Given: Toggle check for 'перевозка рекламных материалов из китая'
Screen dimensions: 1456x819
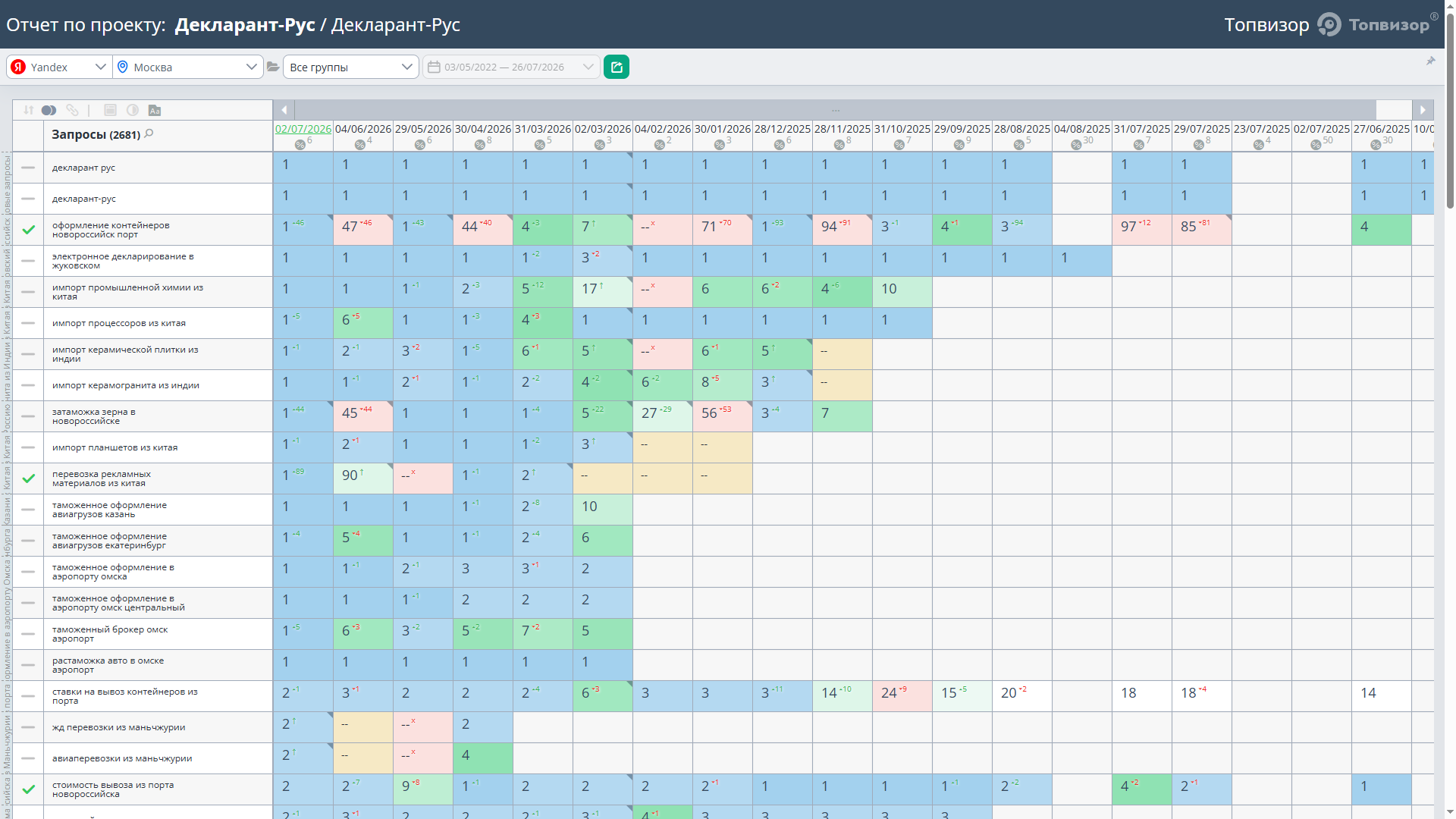Looking at the screenshot, I should pos(28,478).
